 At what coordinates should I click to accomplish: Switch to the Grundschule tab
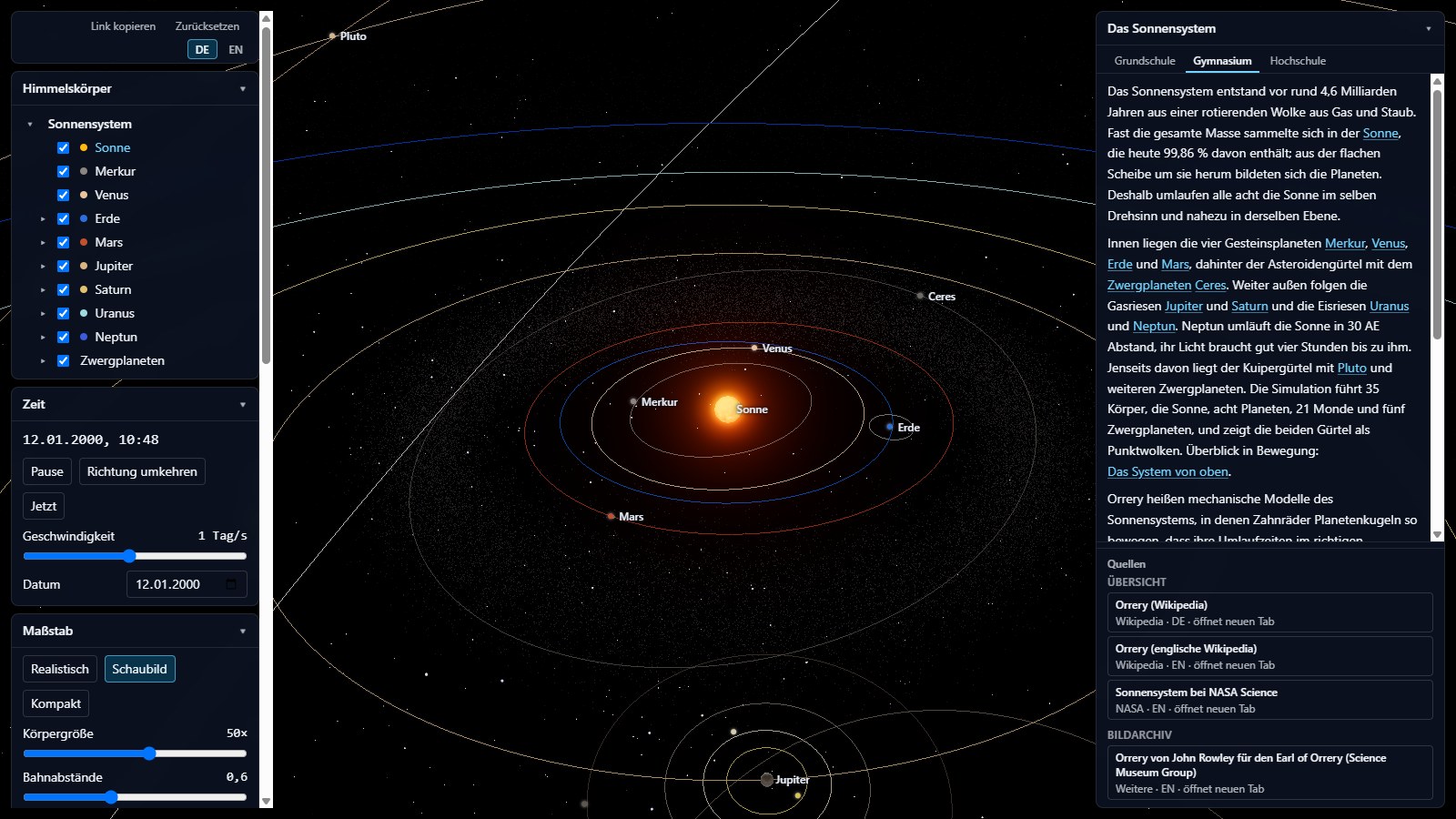pos(1145,61)
